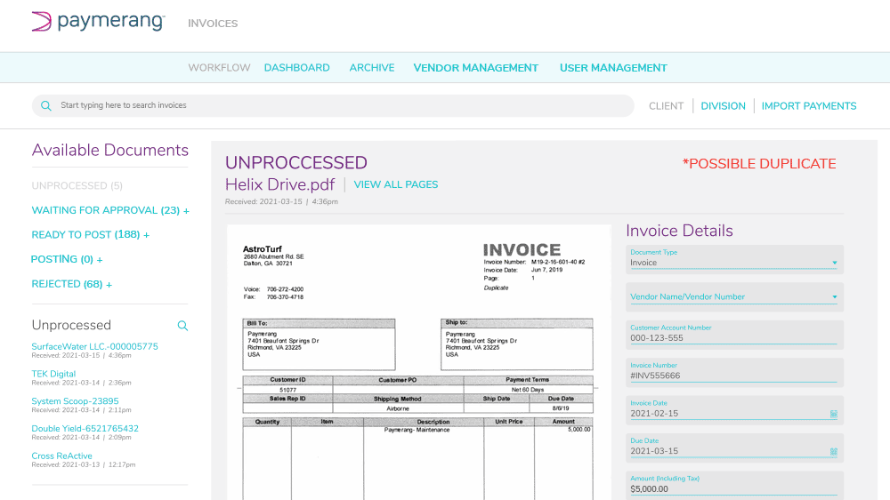Viewport: 890px width, 500px height.
Task: Click the Invoice Details heading
Action: coord(679,231)
